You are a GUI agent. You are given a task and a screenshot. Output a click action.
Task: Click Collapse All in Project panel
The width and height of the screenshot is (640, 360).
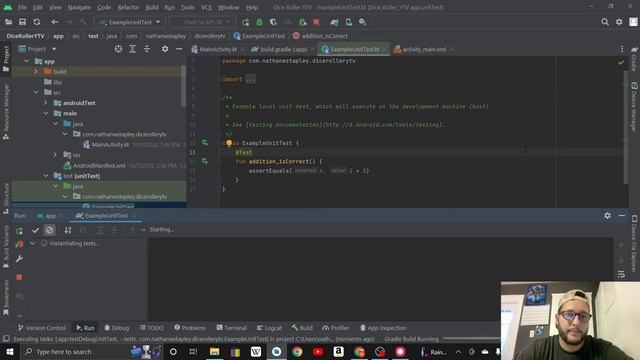pos(147,49)
